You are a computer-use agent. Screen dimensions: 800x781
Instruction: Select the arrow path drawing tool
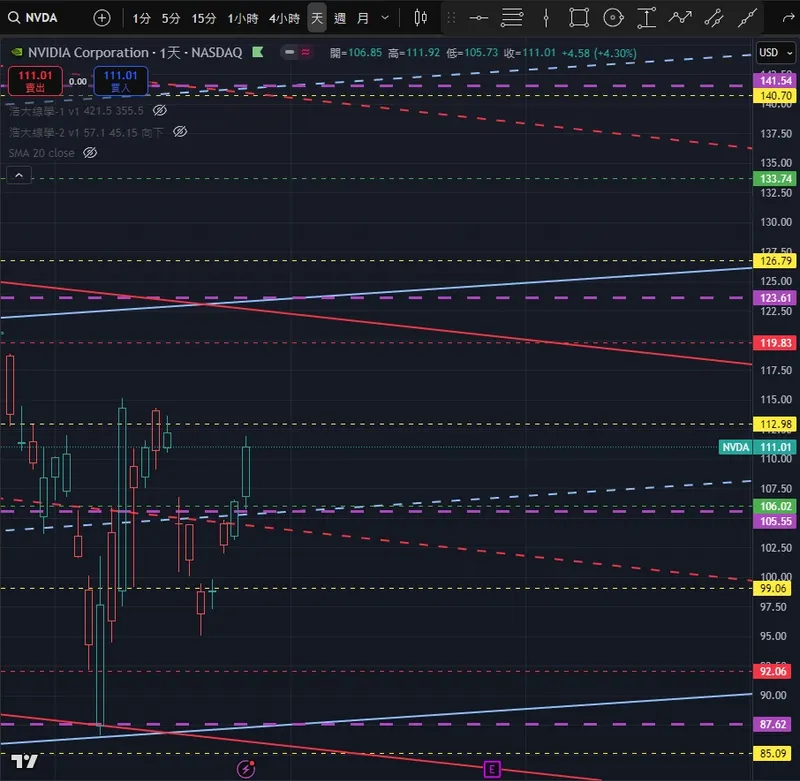point(680,18)
